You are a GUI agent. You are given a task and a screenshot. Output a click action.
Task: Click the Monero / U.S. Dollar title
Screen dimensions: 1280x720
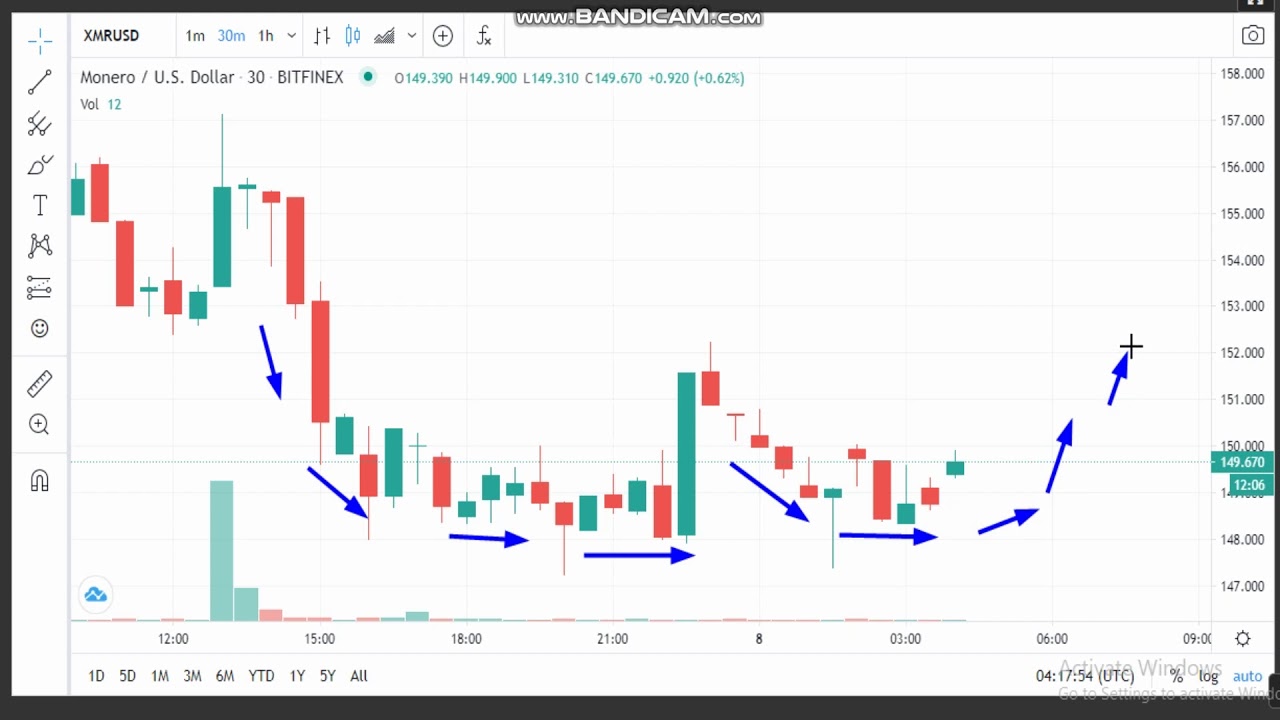pos(157,77)
